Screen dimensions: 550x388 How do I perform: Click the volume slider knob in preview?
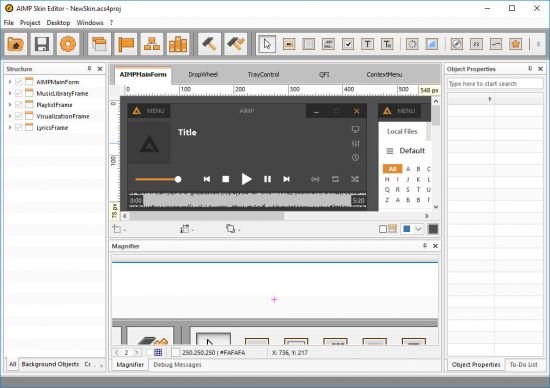178,179
